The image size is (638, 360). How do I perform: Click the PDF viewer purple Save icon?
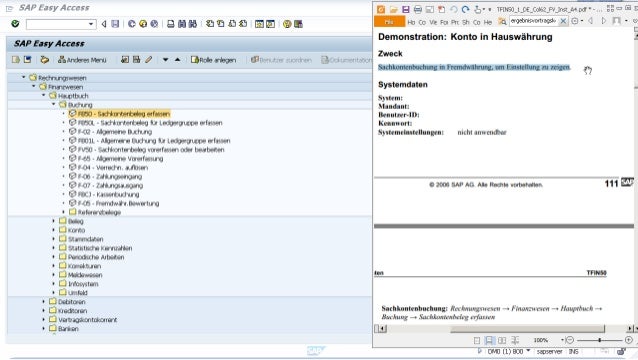406,9
